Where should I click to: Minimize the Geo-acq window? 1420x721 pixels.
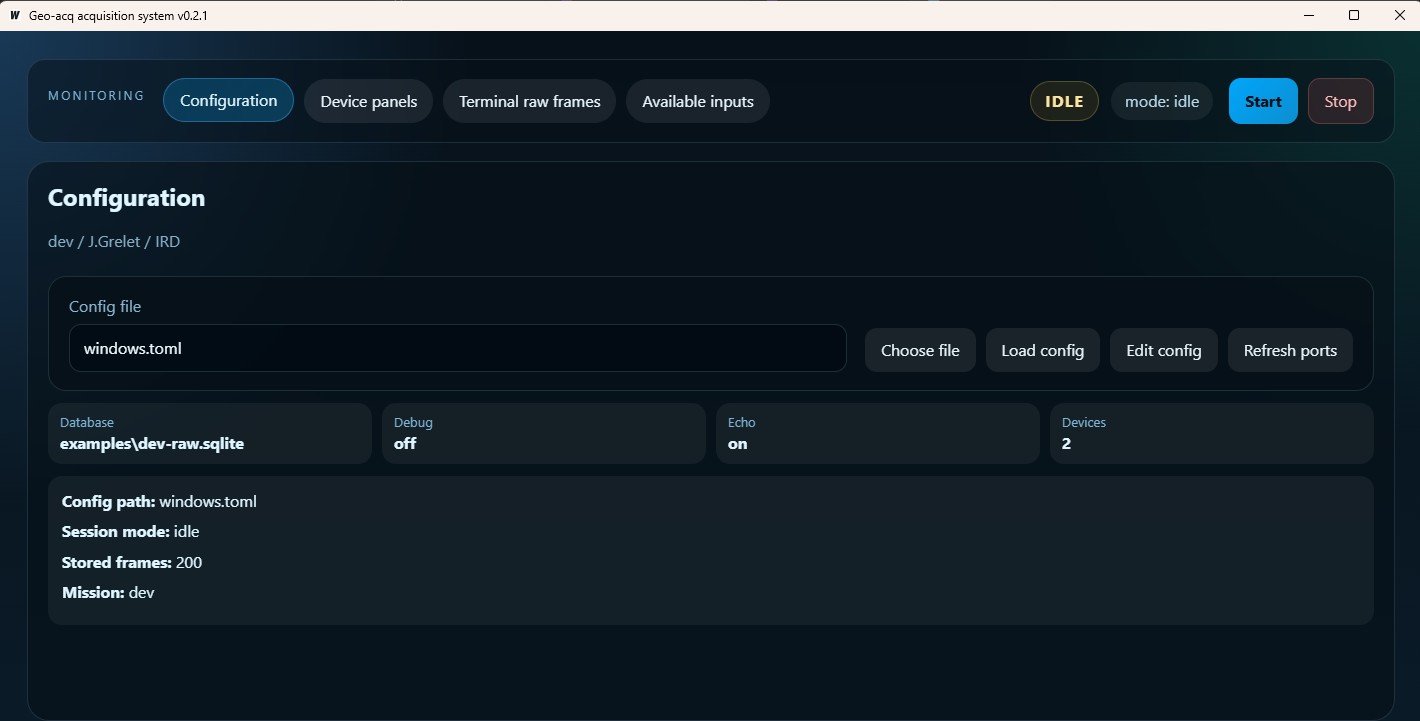click(x=1309, y=15)
